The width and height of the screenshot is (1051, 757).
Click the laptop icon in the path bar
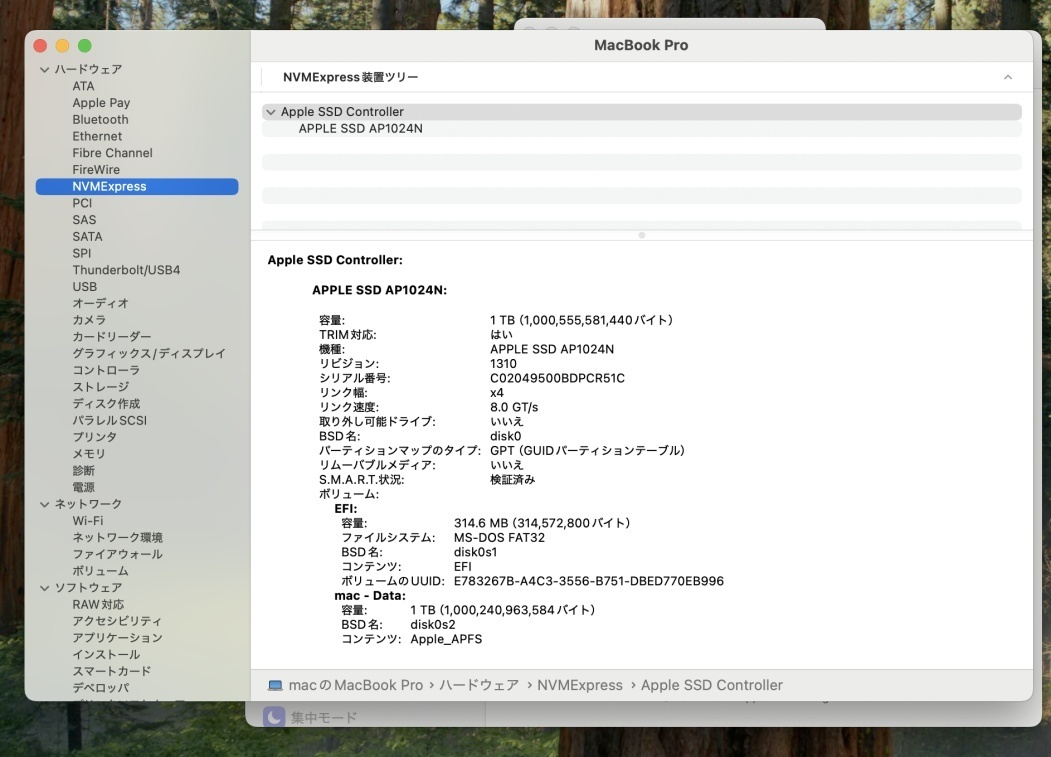275,685
